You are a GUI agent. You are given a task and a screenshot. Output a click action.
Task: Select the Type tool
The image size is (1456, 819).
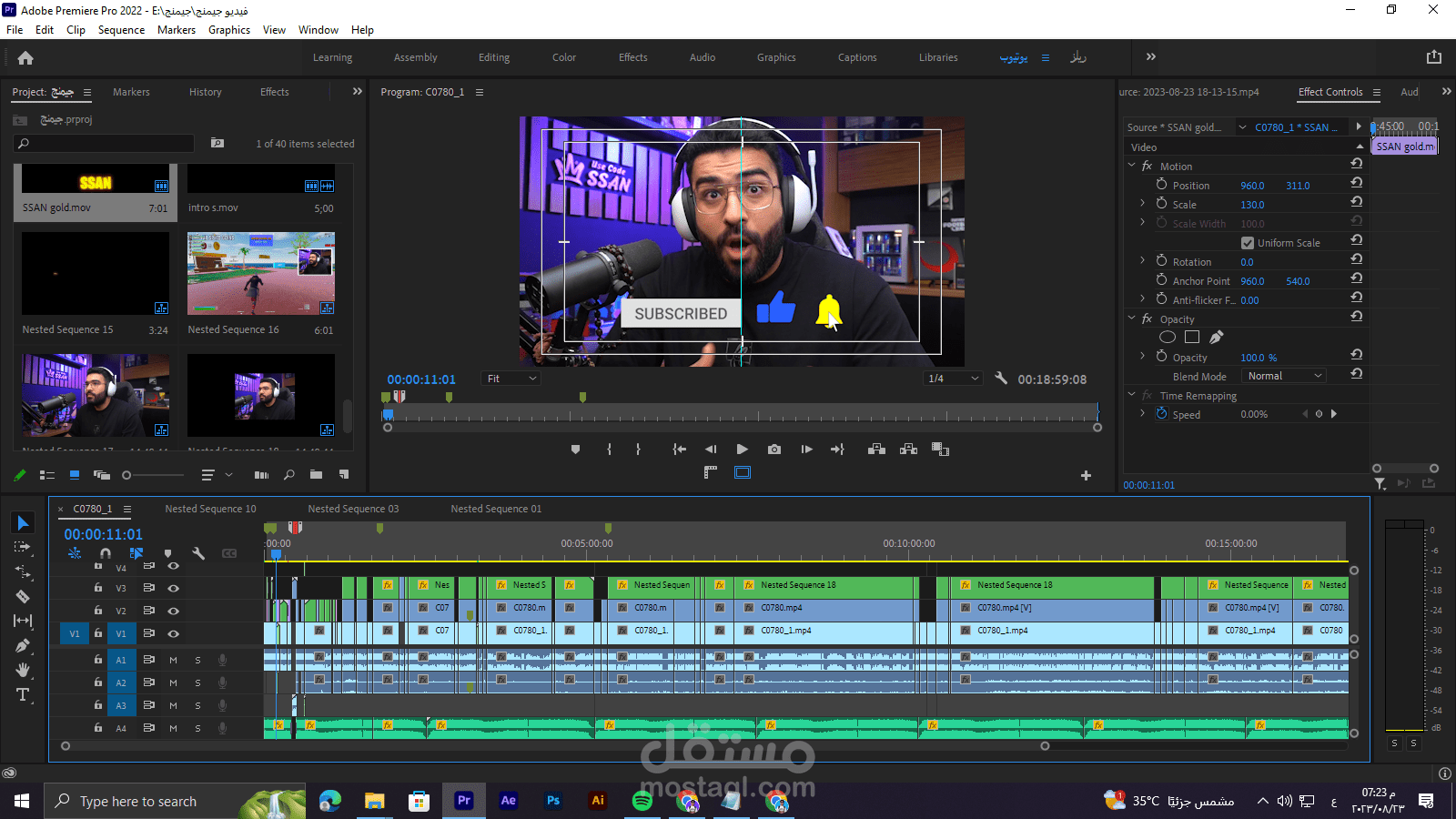(23, 694)
